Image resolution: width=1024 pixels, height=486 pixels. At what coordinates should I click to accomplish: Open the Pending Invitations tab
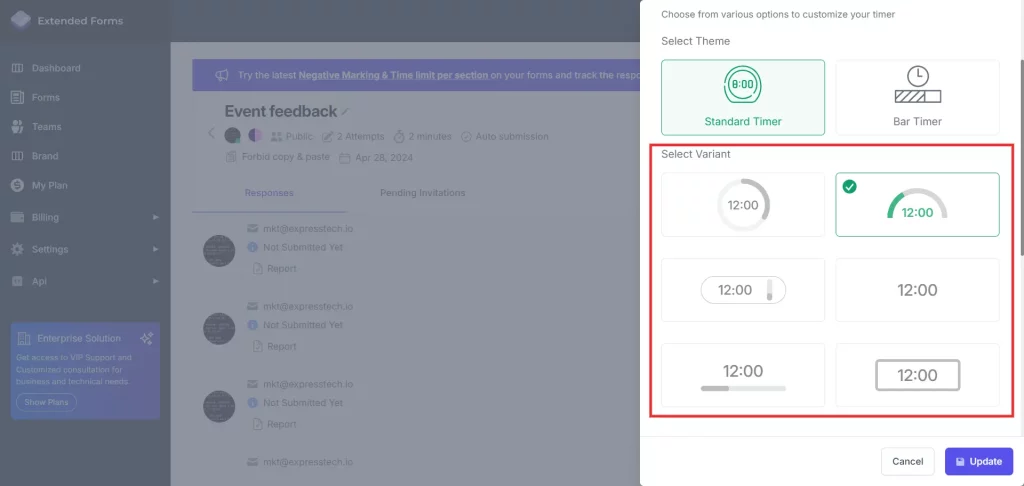(422, 193)
